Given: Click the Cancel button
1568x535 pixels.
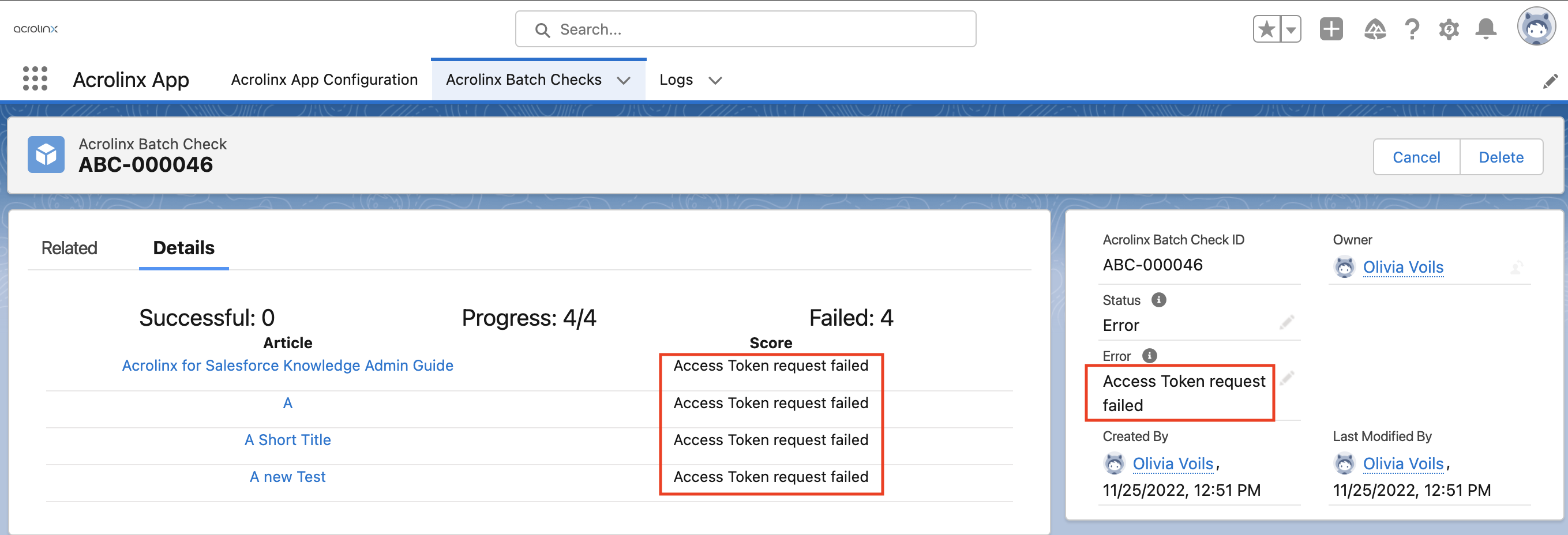Looking at the screenshot, I should [1416, 157].
